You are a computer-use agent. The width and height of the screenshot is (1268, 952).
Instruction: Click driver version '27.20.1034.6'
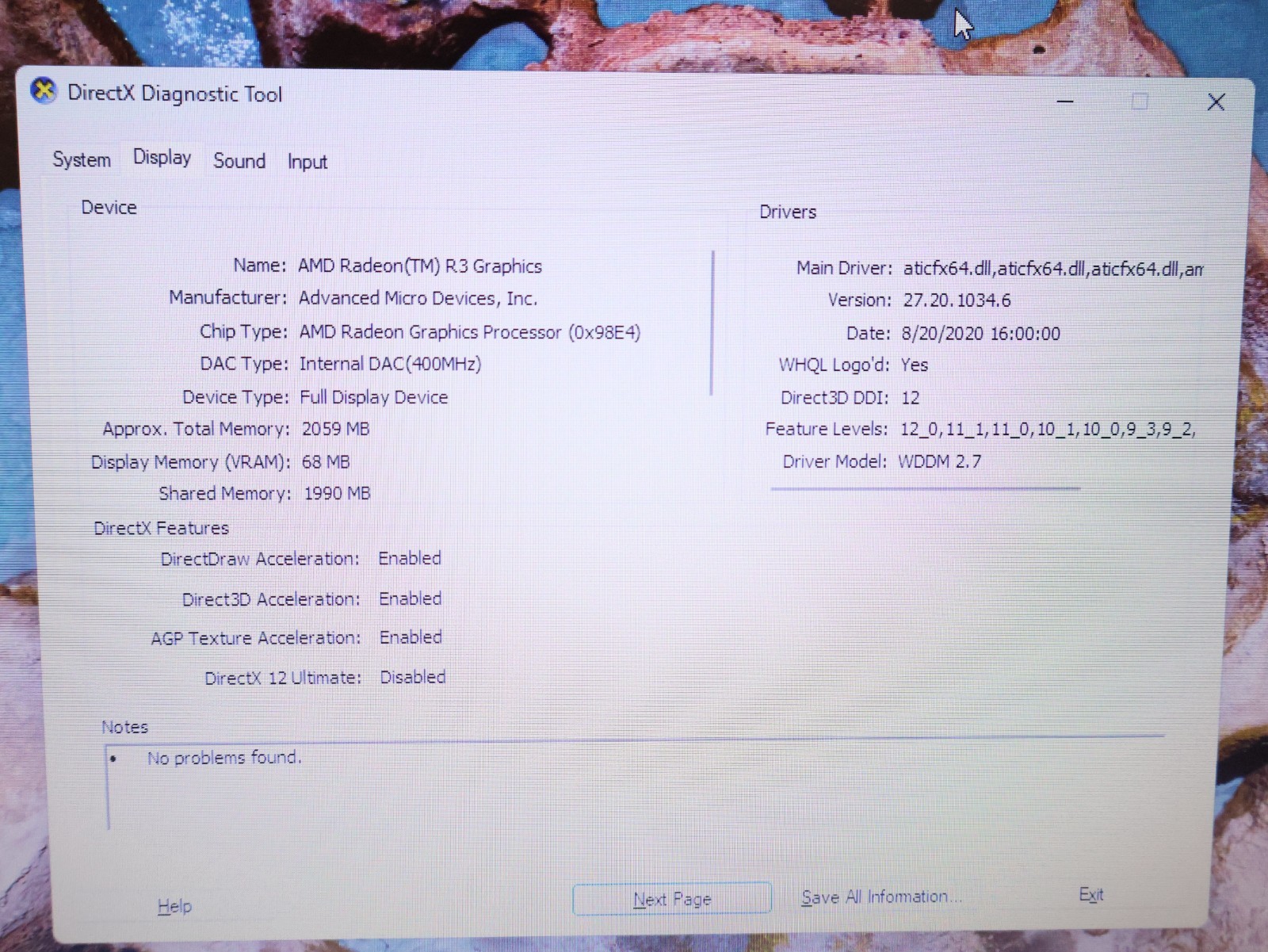coord(957,300)
